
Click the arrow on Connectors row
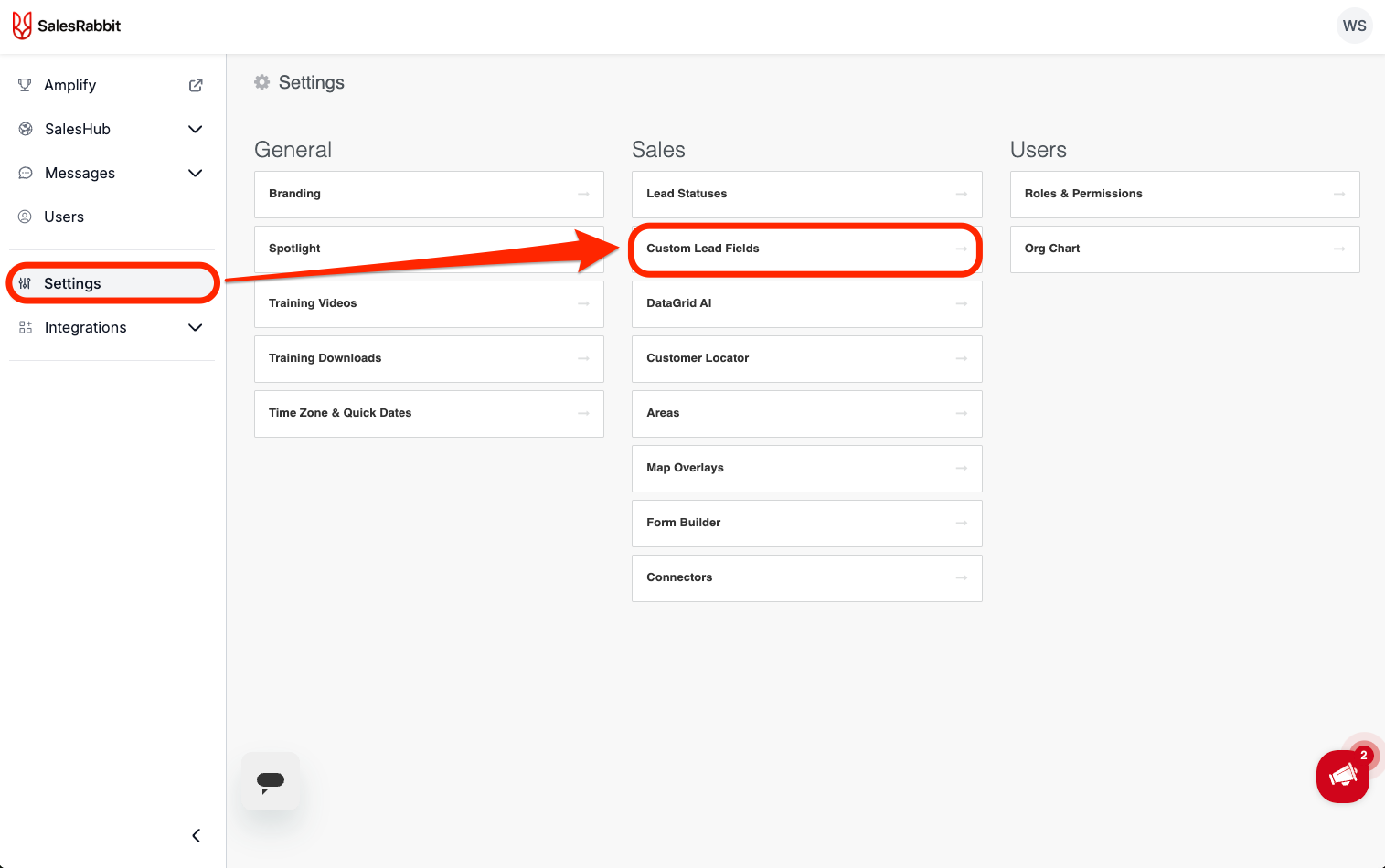point(962,577)
